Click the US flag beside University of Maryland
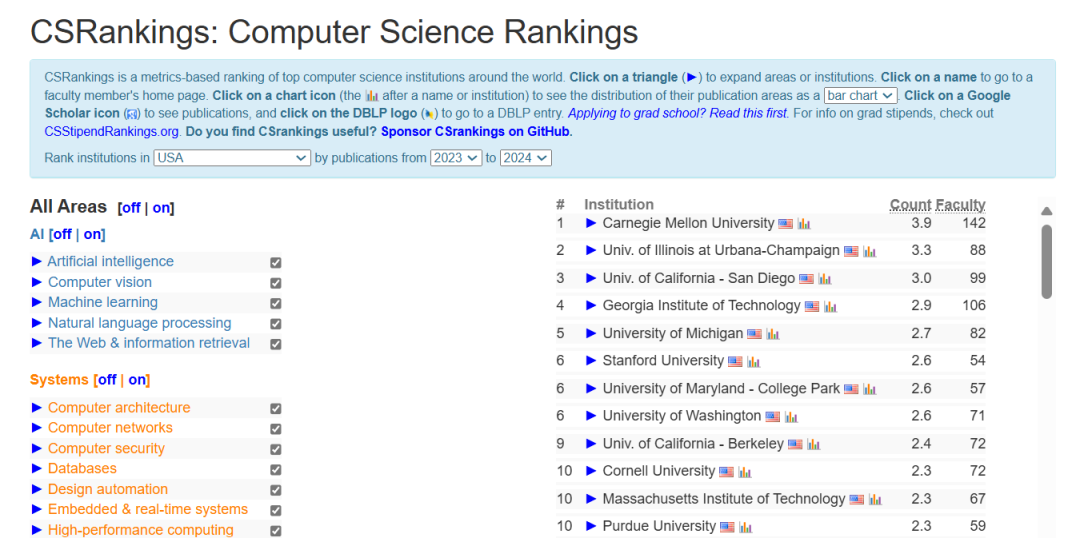 click(x=851, y=389)
